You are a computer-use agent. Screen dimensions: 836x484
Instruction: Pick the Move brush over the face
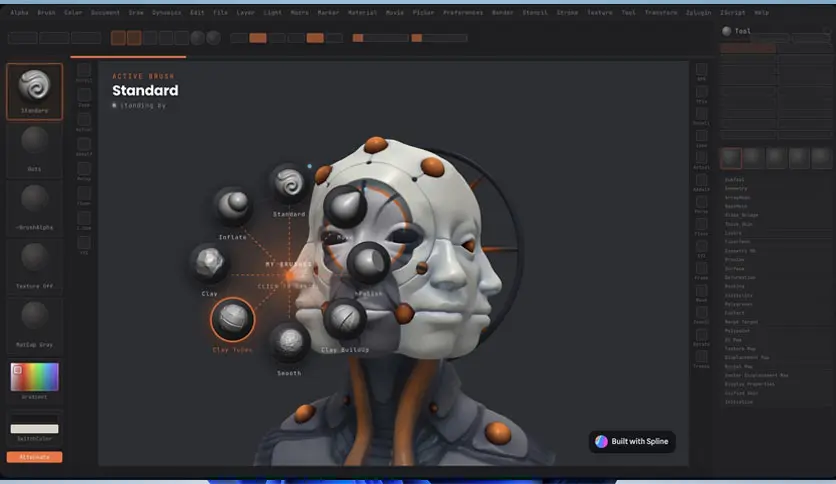(x=345, y=206)
